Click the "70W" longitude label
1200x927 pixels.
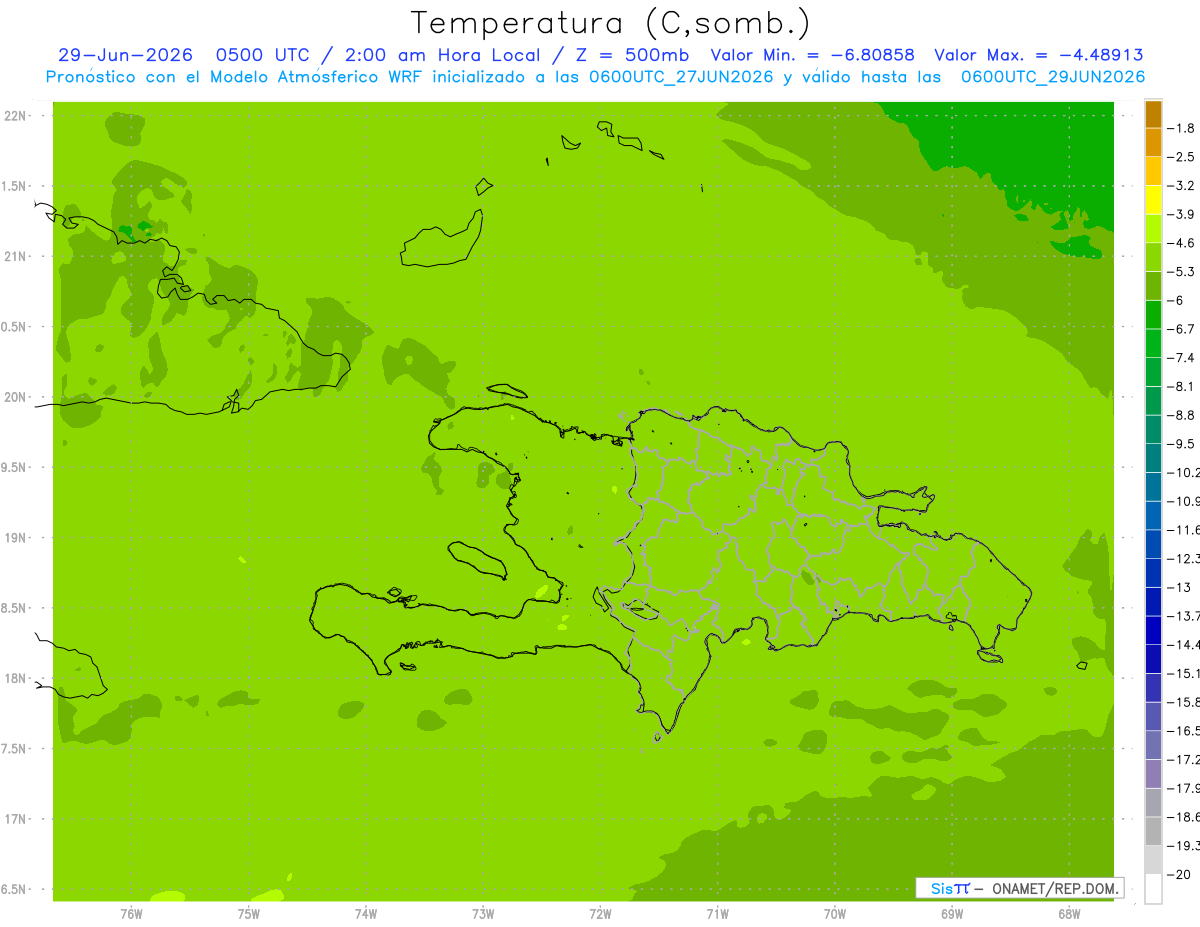pos(835,913)
